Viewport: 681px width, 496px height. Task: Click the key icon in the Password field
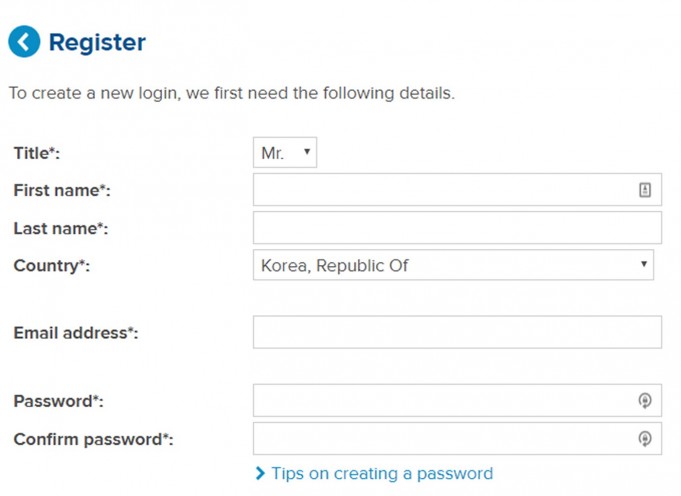[x=645, y=401]
